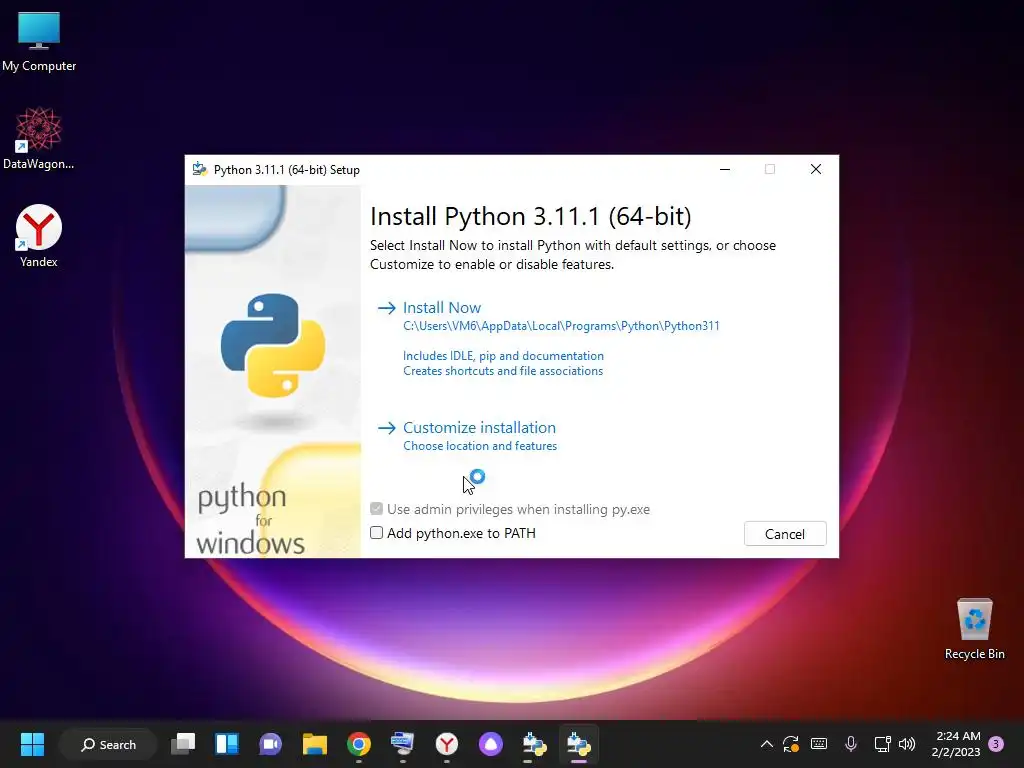
Task: Open the remote desktop taskbar app
Action: pyautogui.click(x=402, y=744)
